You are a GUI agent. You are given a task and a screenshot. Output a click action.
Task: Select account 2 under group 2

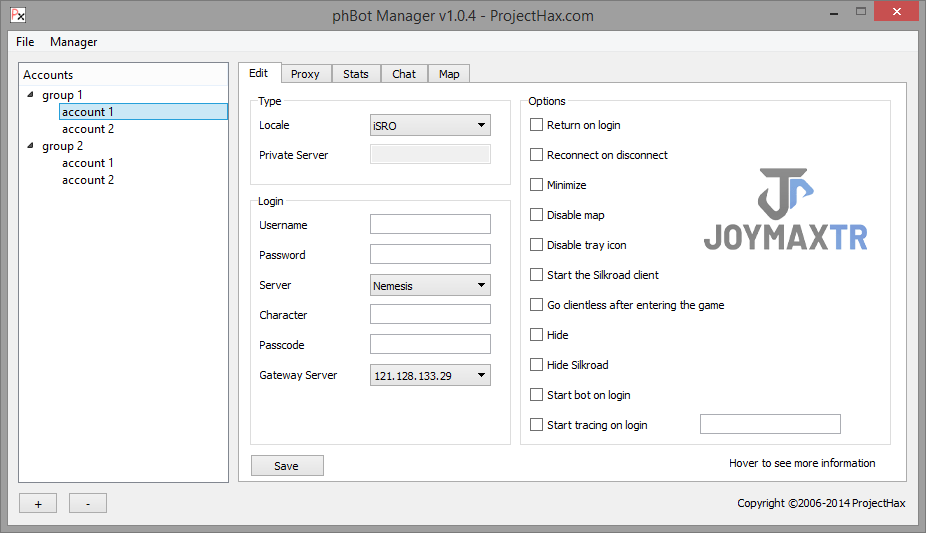pyautogui.click(x=88, y=180)
